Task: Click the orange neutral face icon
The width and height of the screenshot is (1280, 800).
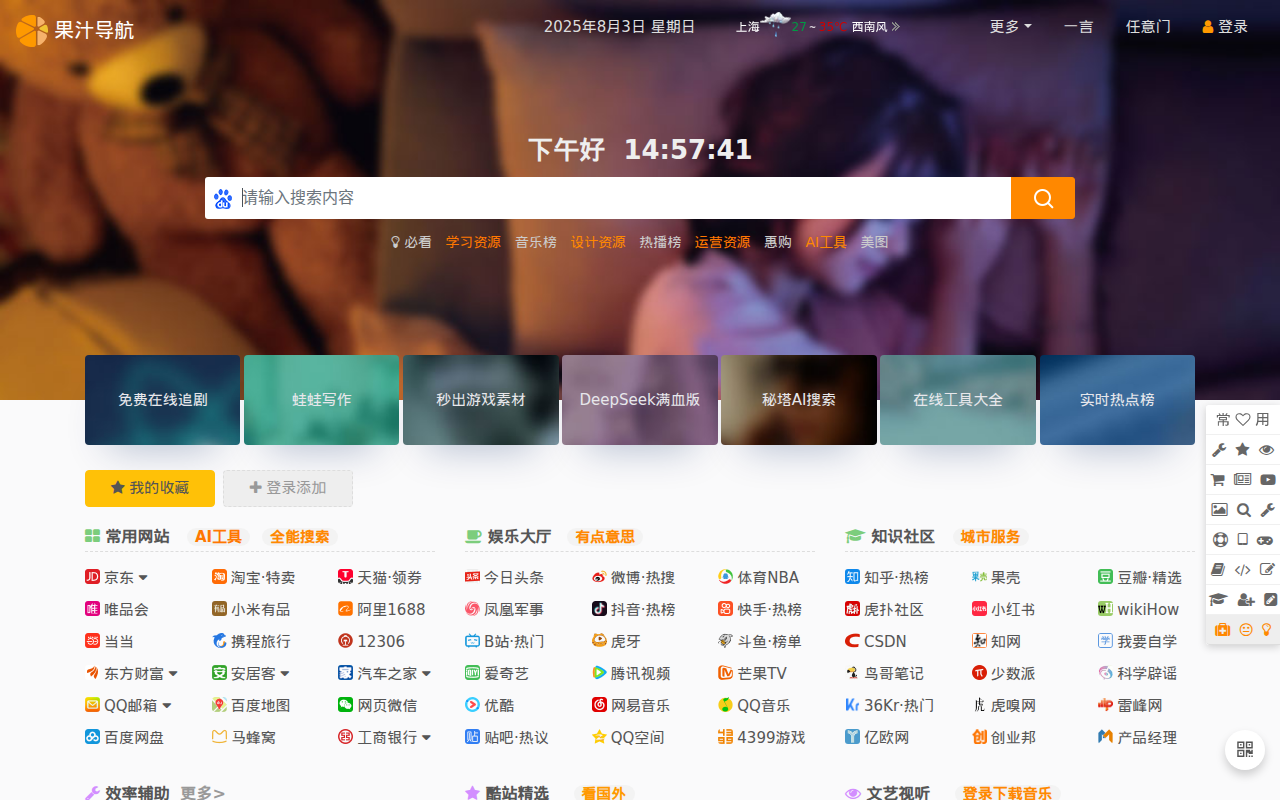Action: 1246,630
